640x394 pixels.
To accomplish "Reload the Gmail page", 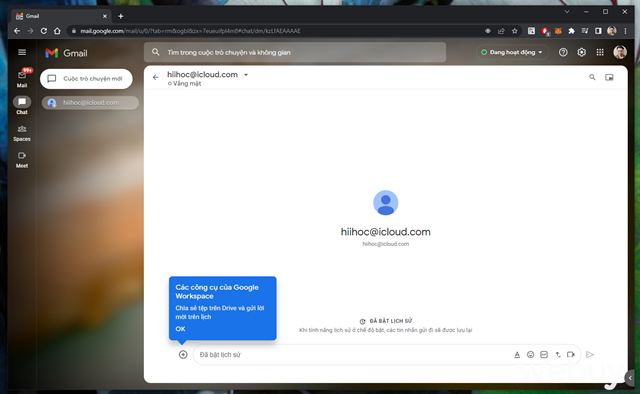I will 44,31.
